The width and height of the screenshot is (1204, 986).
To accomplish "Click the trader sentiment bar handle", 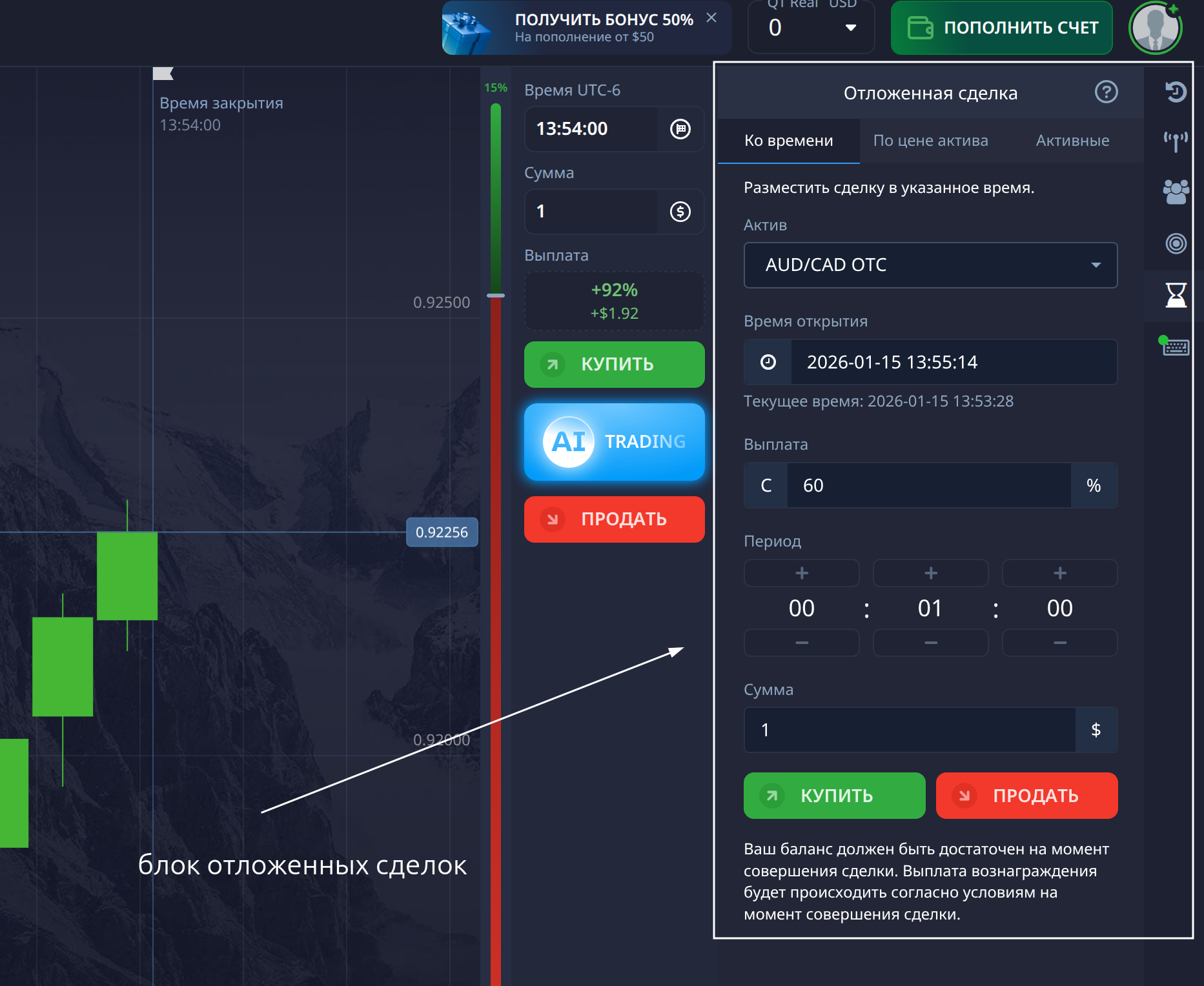I will click(495, 296).
